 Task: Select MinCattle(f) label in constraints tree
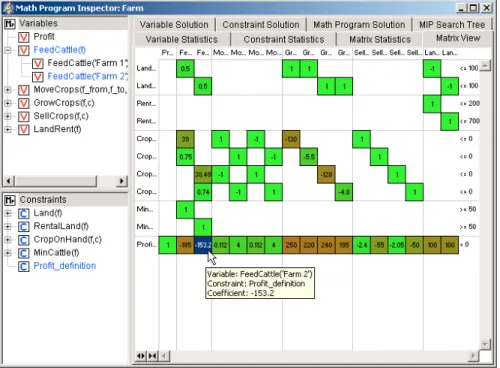56,253
